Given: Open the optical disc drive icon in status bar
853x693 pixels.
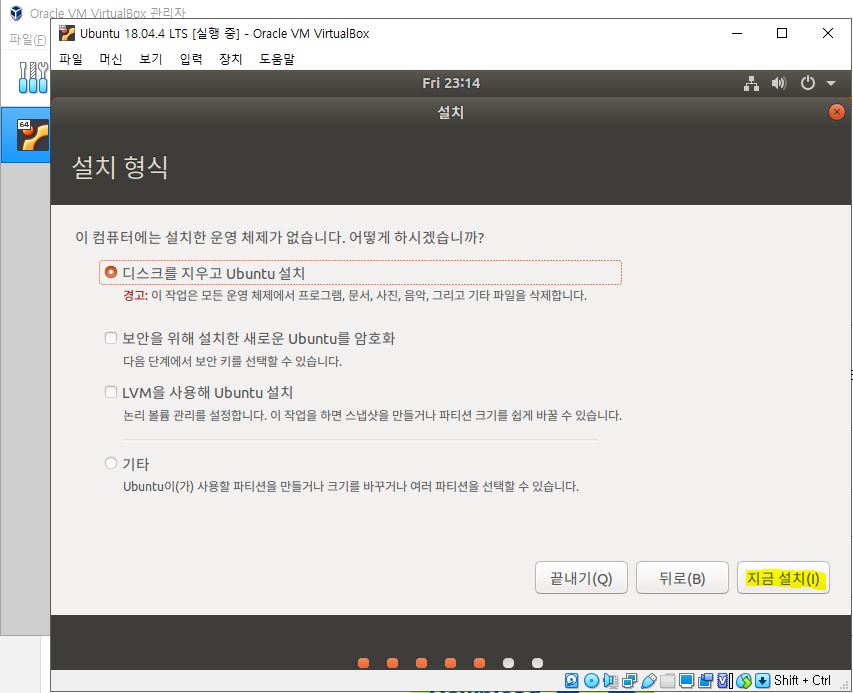Looking at the screenshot, I should coord(591,680).
